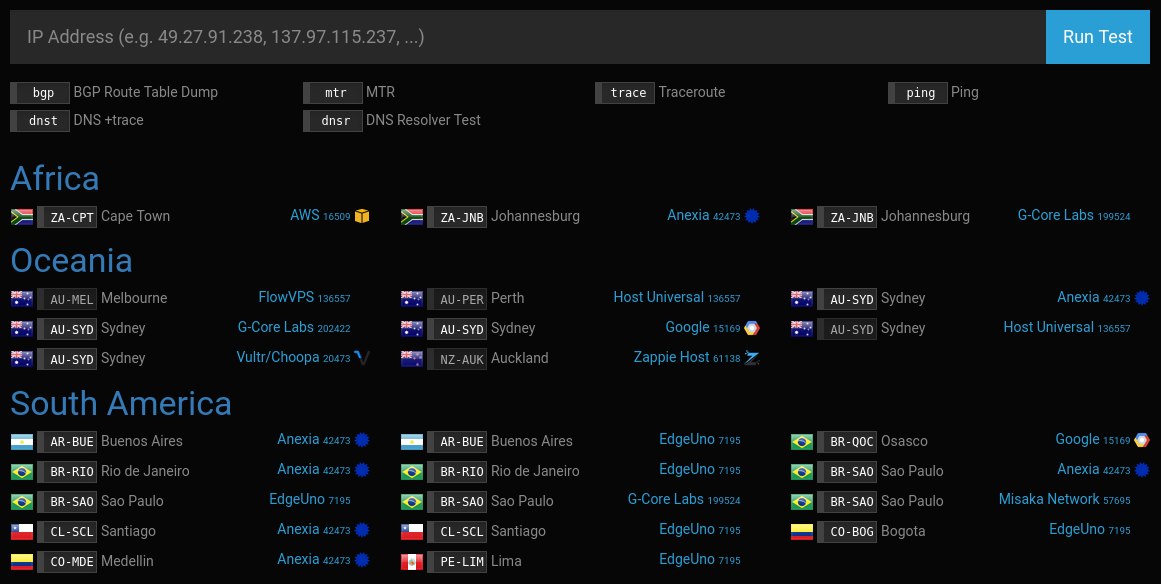Click Anexia icon in BR-SAO Anexia row
1161x584 pixels.
click(x=1142, y=470)
